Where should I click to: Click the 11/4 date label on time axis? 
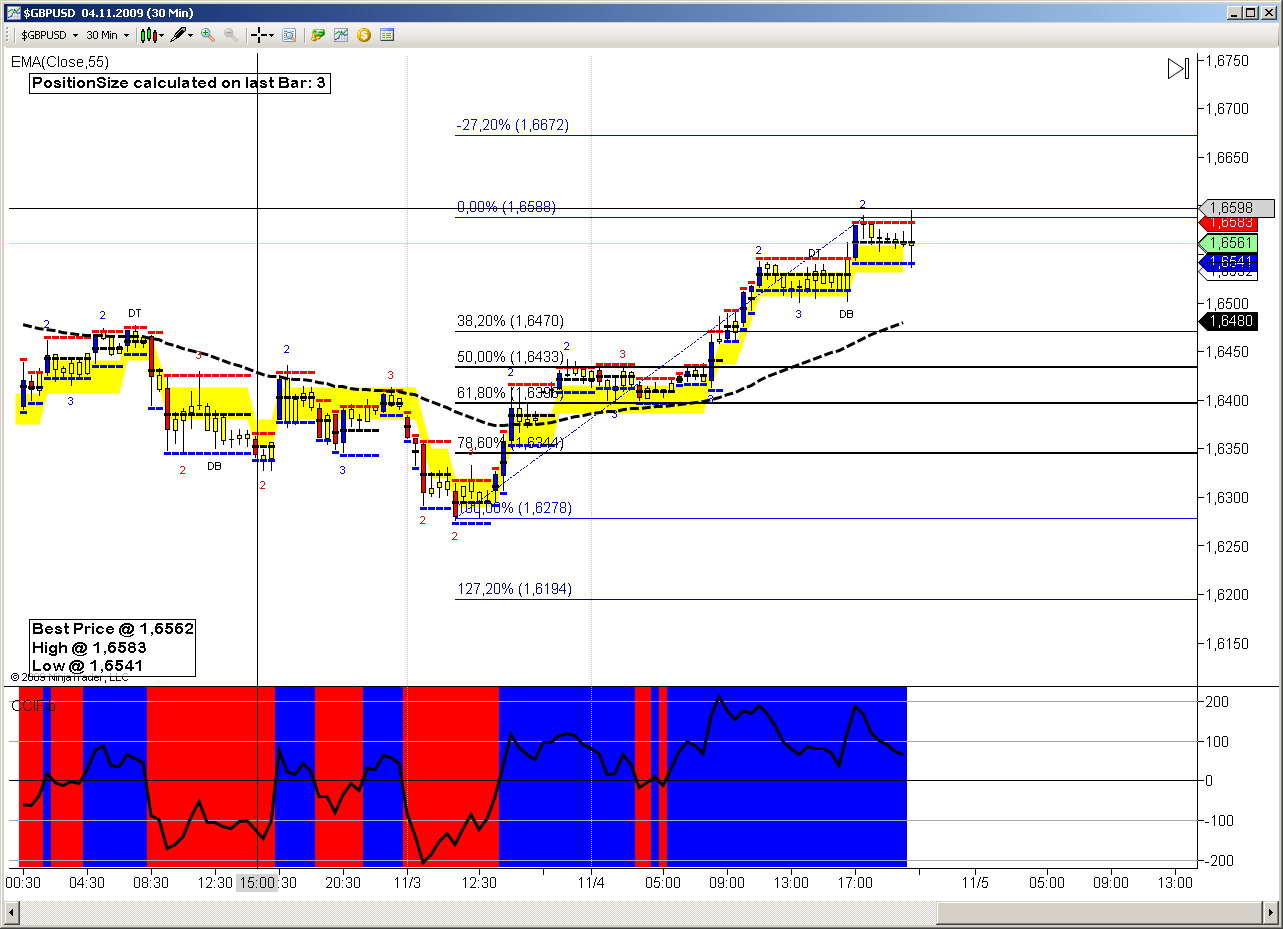point(591,883)
